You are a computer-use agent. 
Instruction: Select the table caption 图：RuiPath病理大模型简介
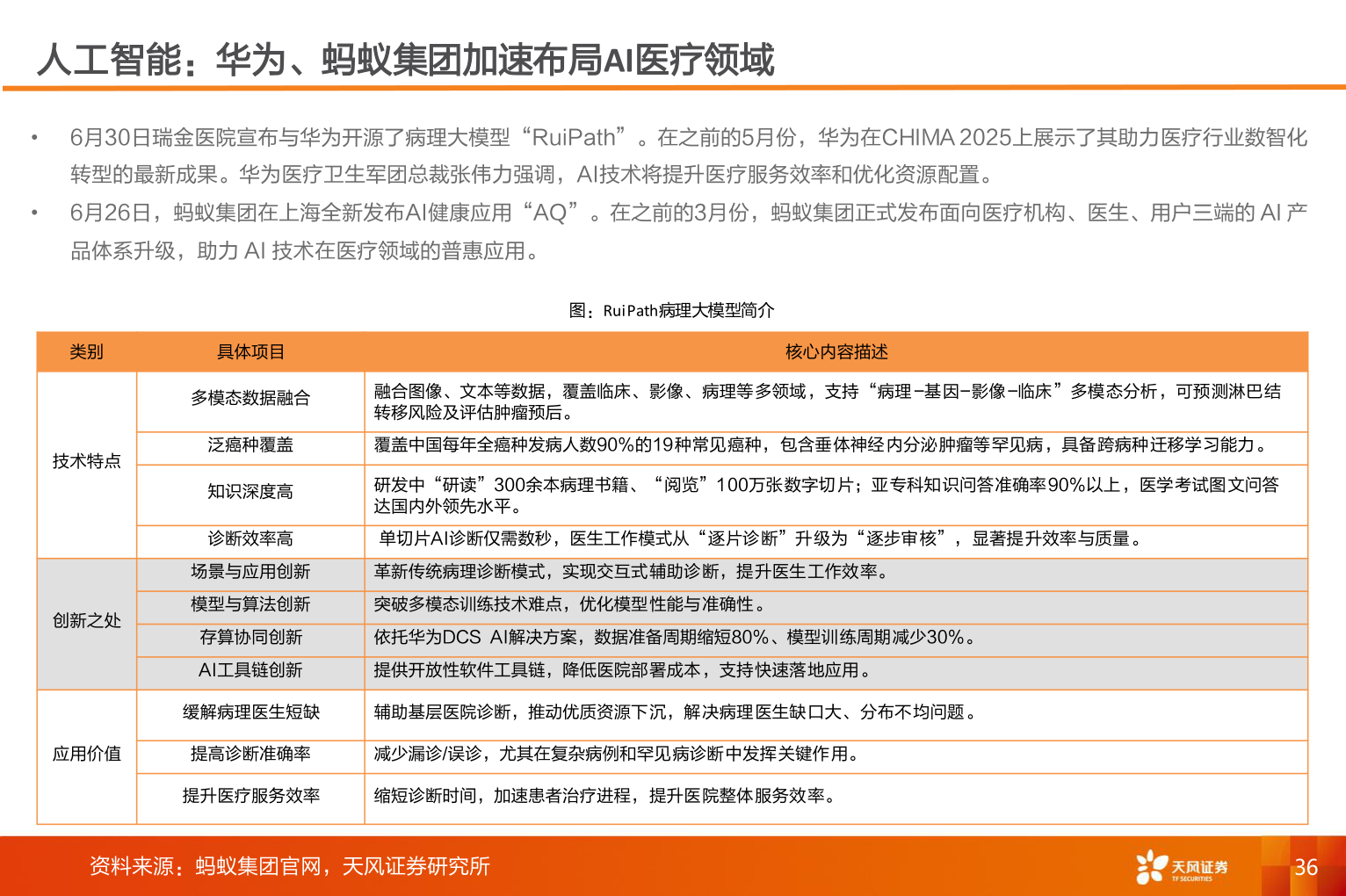(673, 309)
